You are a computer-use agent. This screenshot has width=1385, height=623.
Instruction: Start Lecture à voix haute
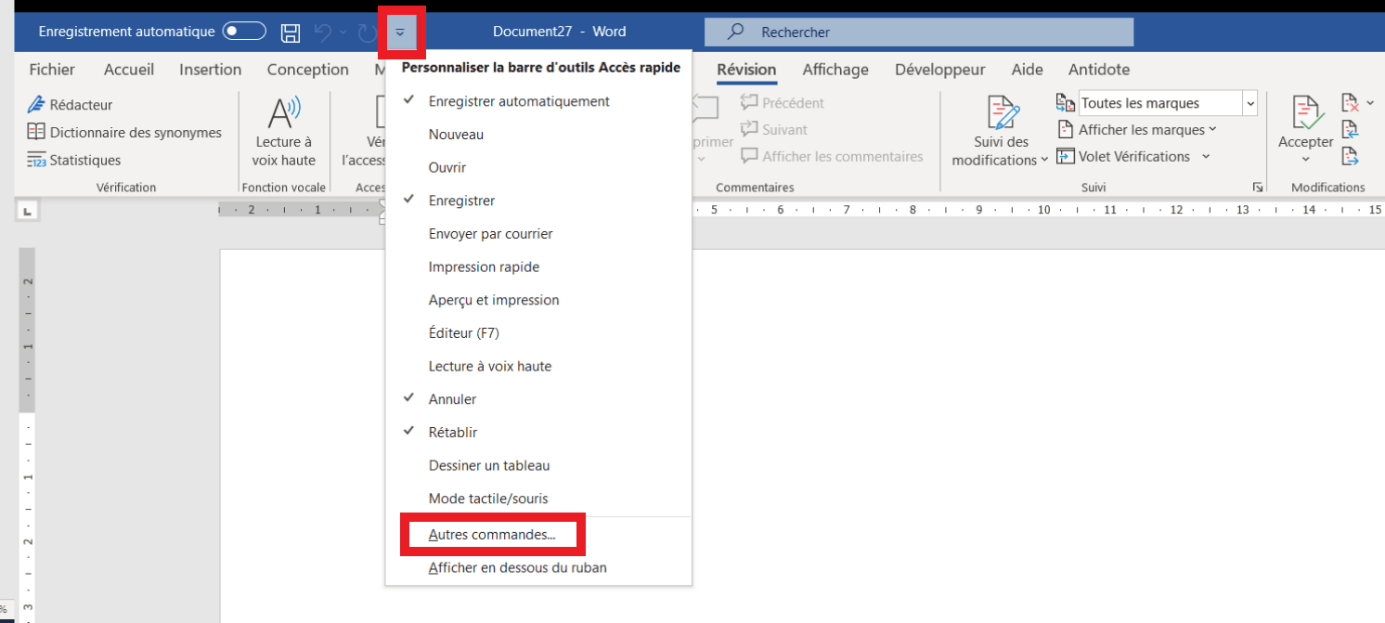(285, 132)
